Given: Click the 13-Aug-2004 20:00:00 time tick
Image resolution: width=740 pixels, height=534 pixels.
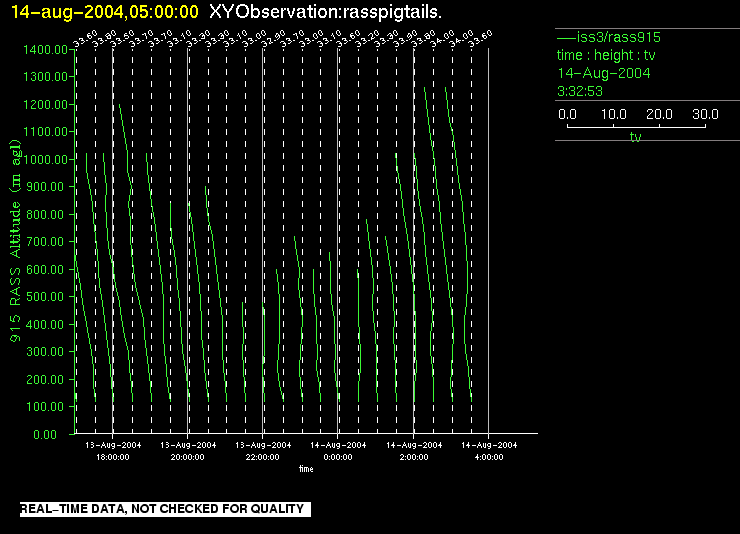Looking at the screenshot, I should pyautogui.click(x=188, y=450).
